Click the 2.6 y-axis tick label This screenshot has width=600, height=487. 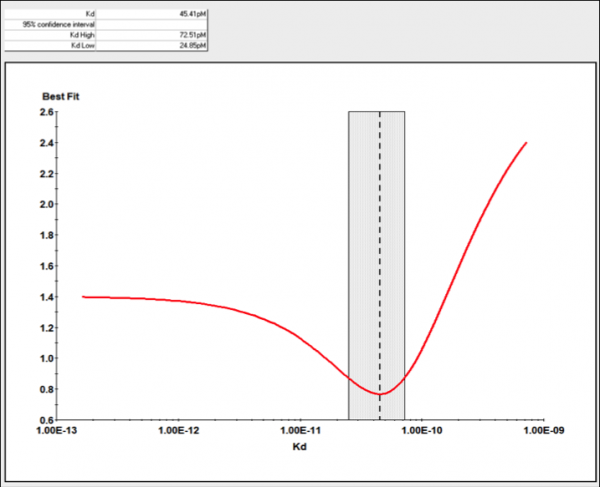48,112
